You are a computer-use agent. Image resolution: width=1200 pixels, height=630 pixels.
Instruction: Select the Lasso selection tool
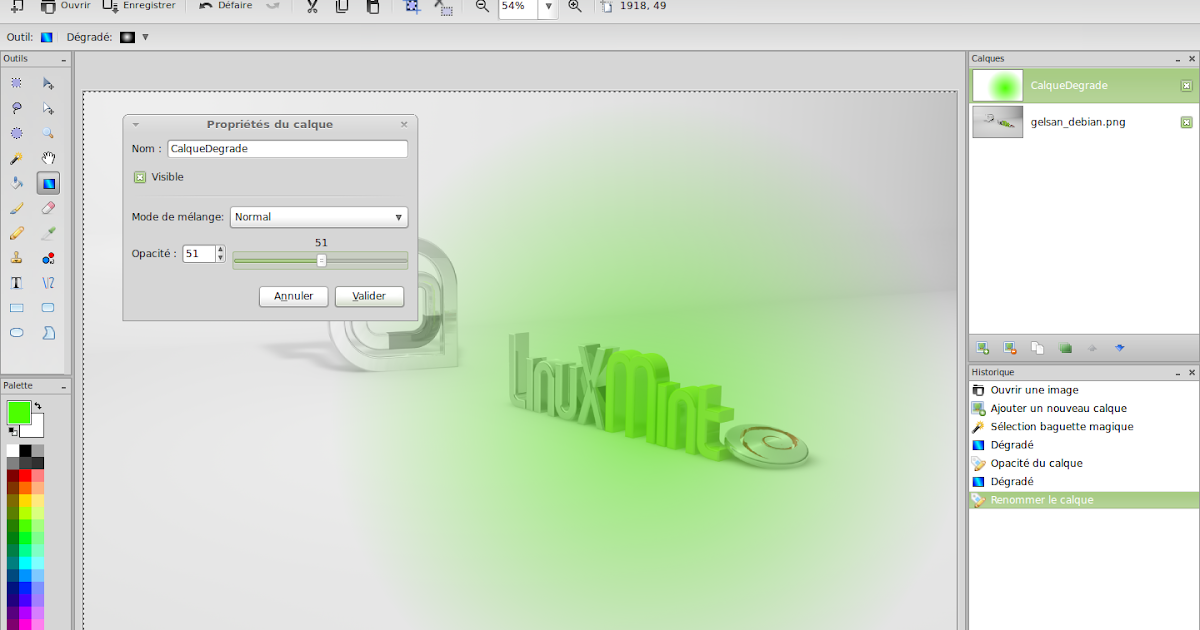15,107
